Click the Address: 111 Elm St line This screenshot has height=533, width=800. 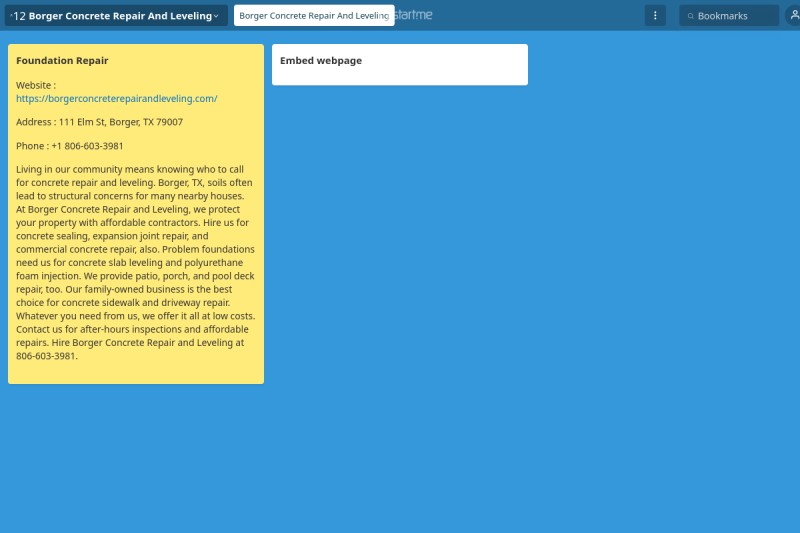[99, 122]
